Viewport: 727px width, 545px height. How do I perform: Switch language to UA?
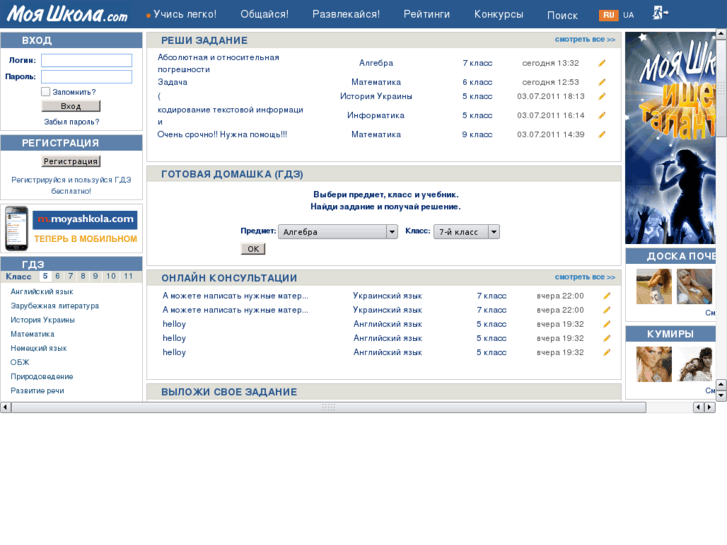(628, 15)
